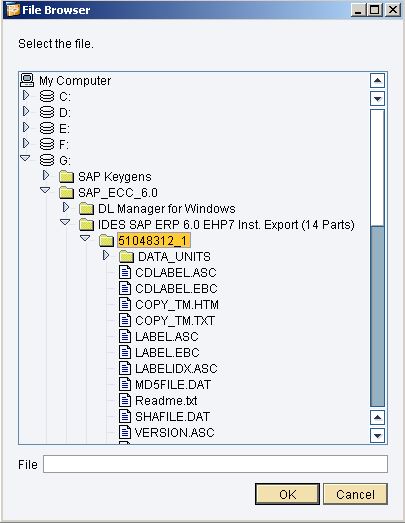This screenshot has height=523, width=405.
Task: Click the E: drive icon
Action: [x=47, y=128]
